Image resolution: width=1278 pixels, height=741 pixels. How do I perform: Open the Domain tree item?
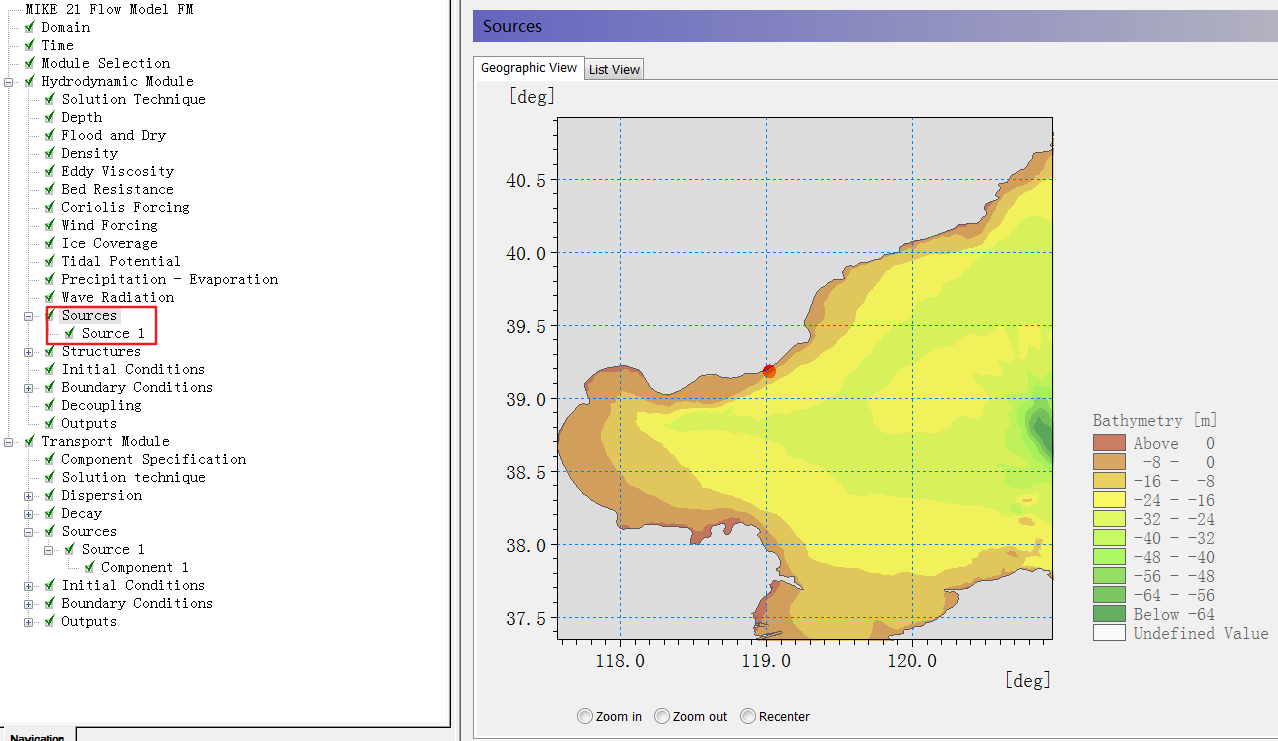(x=65, y=27)
